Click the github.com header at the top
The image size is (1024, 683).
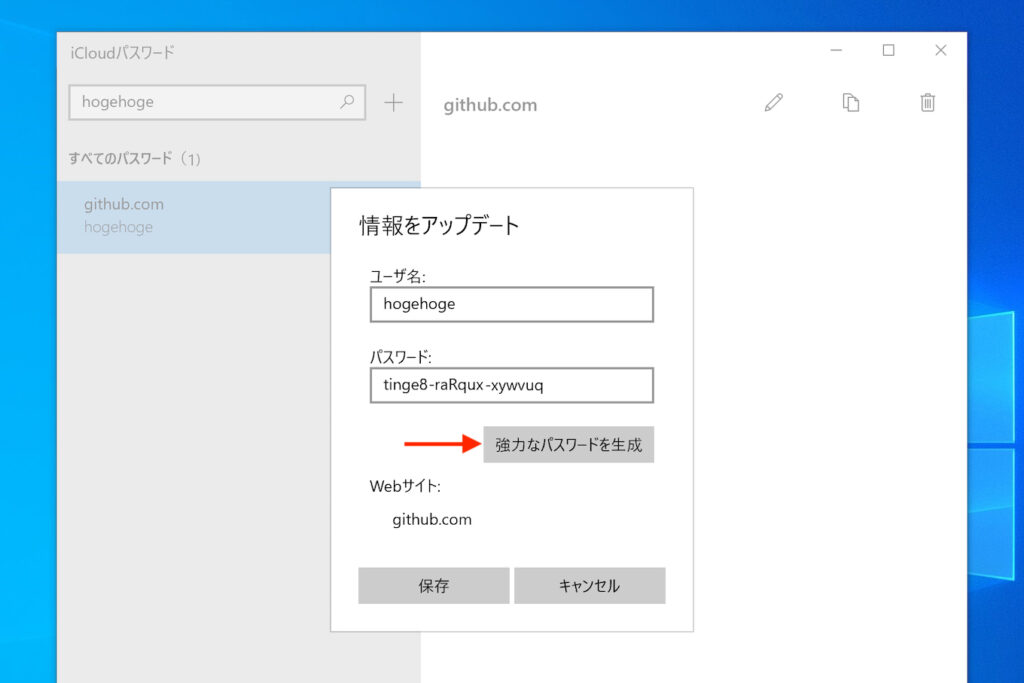point(489,103)
